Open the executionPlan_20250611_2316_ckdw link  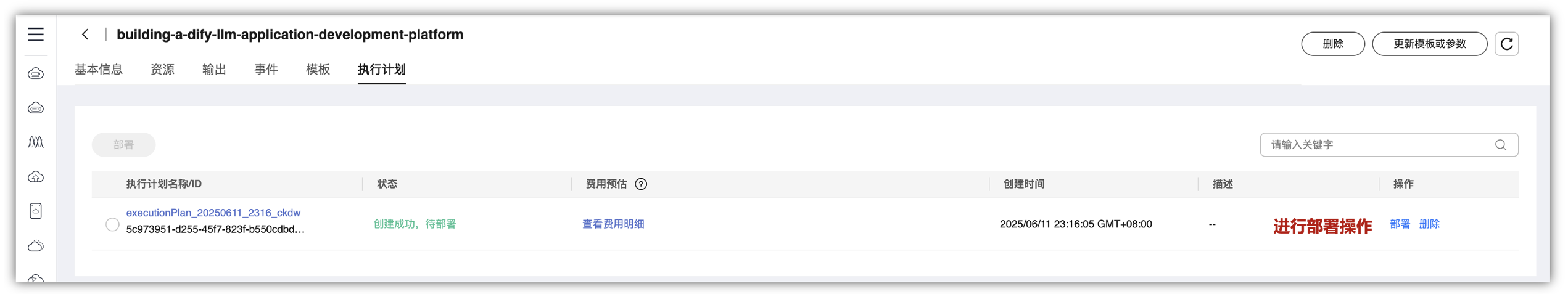tap(213, 213)
